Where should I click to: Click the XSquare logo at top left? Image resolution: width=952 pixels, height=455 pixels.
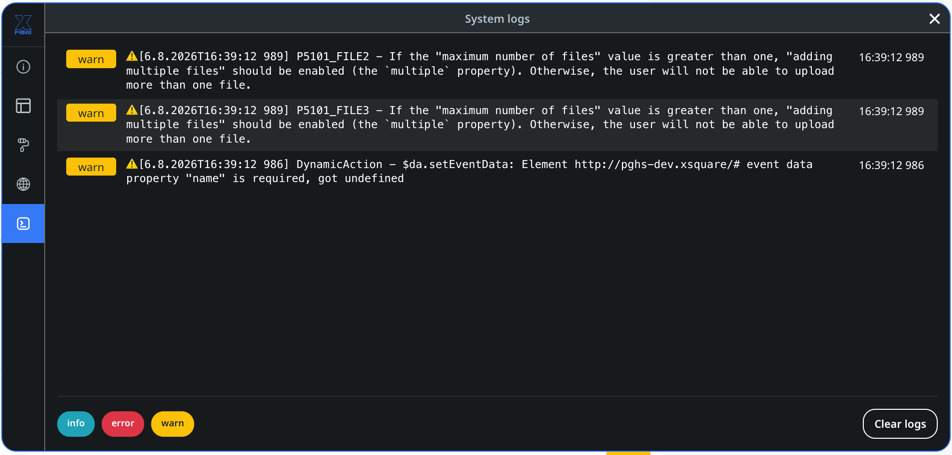point(23,25)
